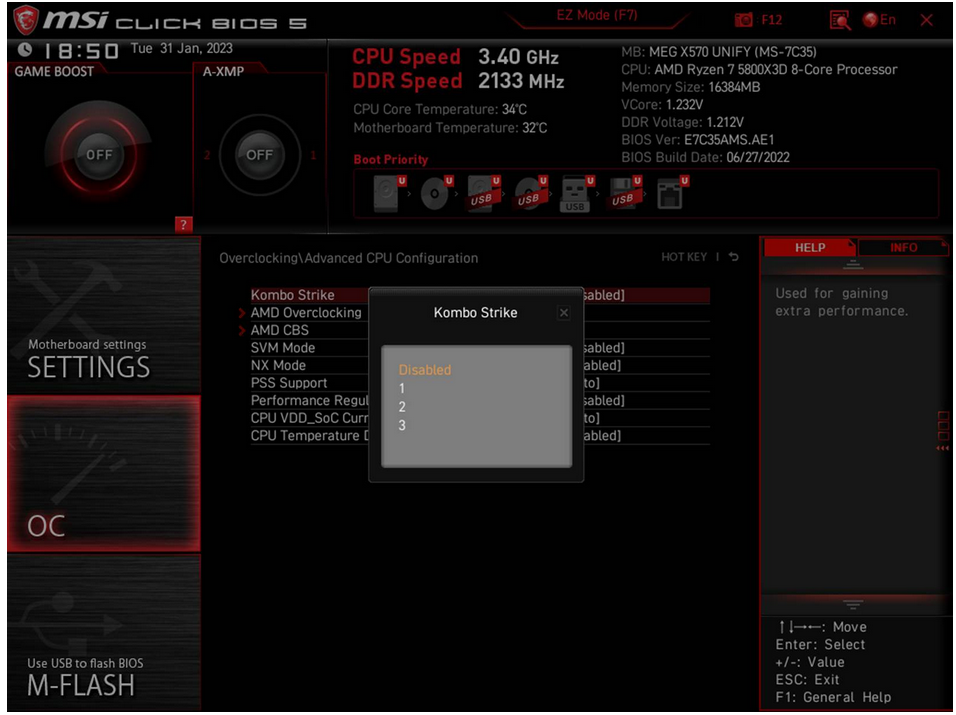This screenshot has width=956, height=715.
Task: Close the BIOS with the top X
Action: pyautogui.click(x=927, y=20)
